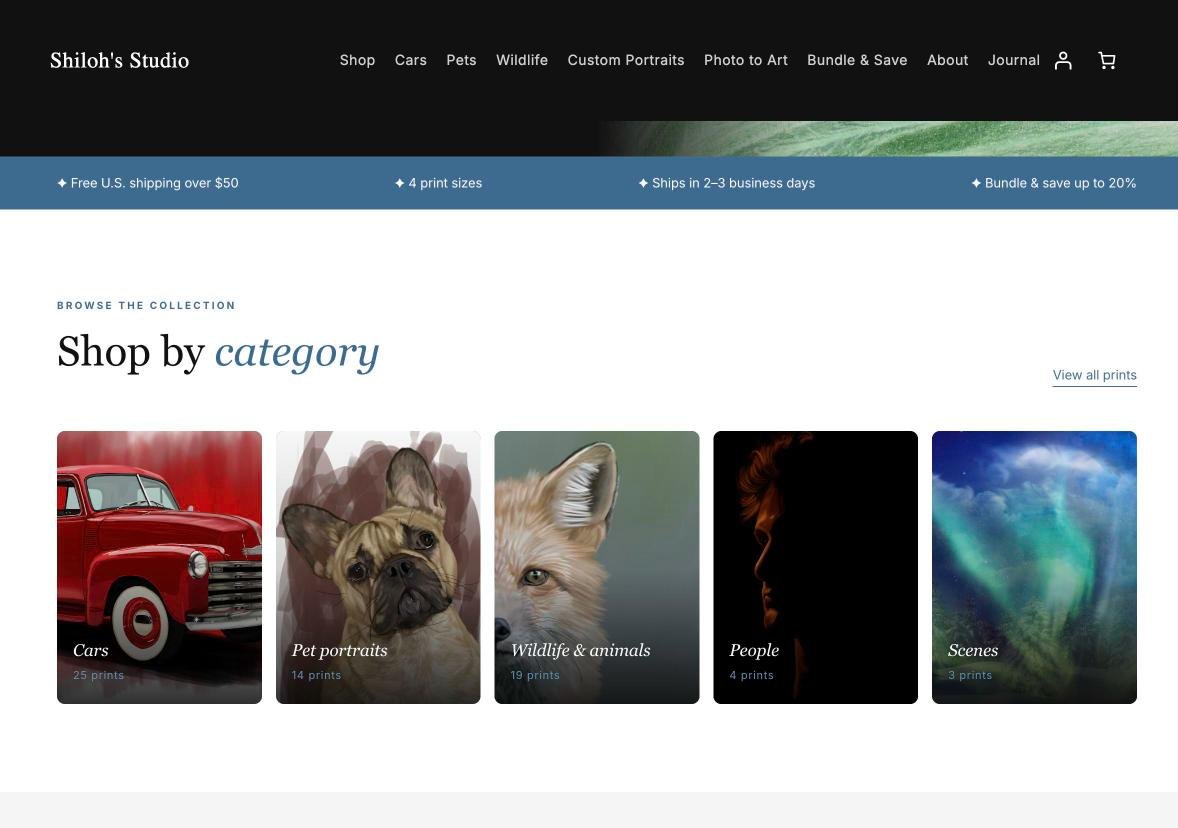Open Bundle & Save page

tap(857, 60)
